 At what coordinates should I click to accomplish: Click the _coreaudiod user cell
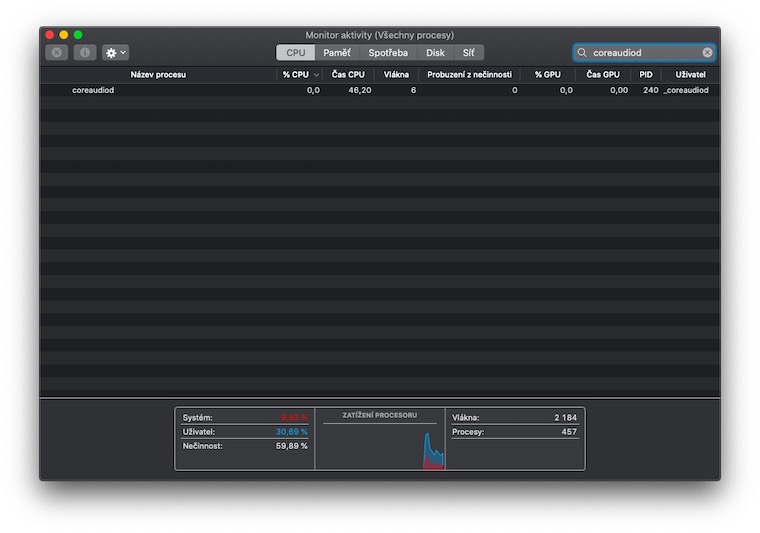click(686, 90)
